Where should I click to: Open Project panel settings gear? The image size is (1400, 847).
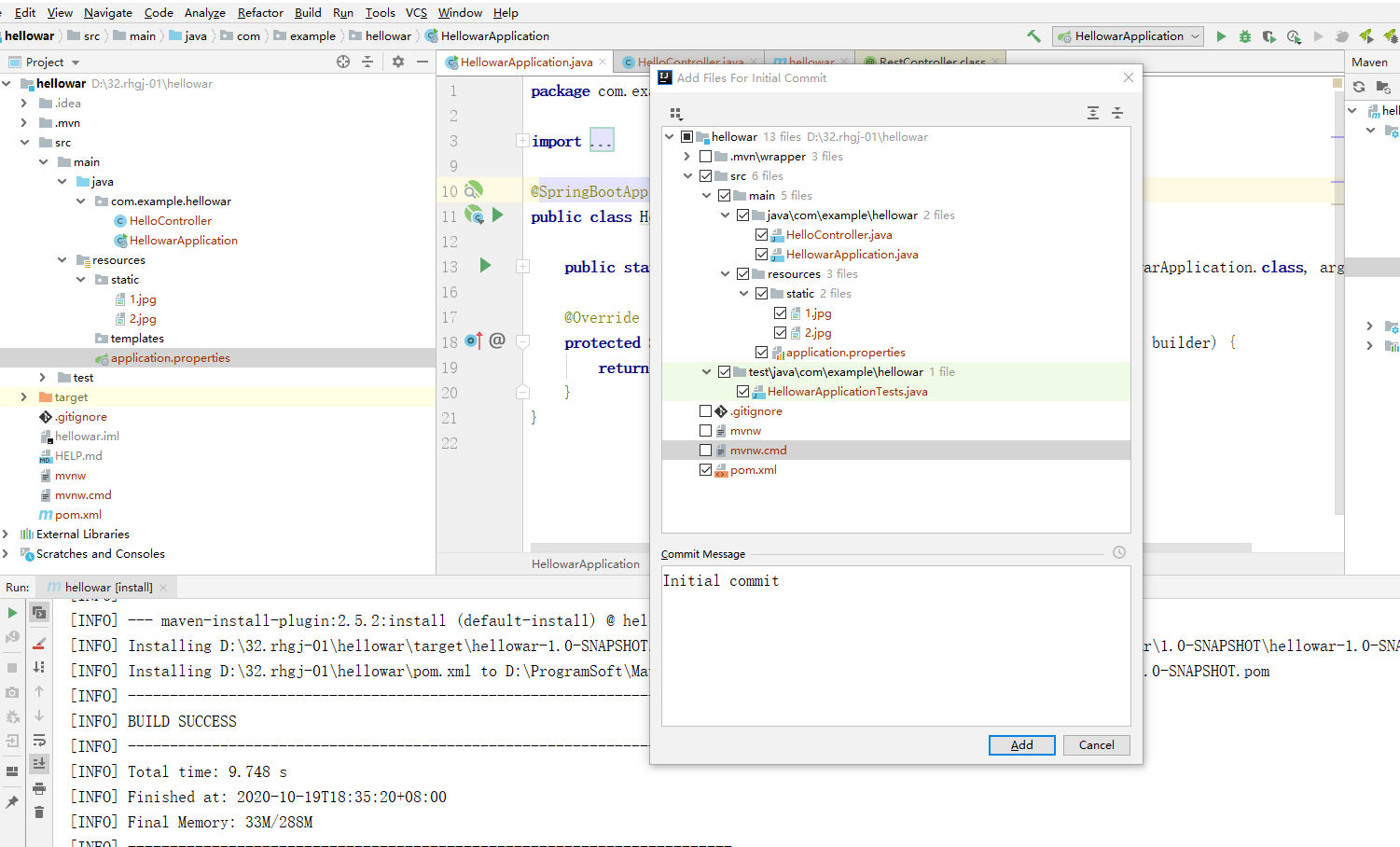pyautogui.click(x=398, y=62)
